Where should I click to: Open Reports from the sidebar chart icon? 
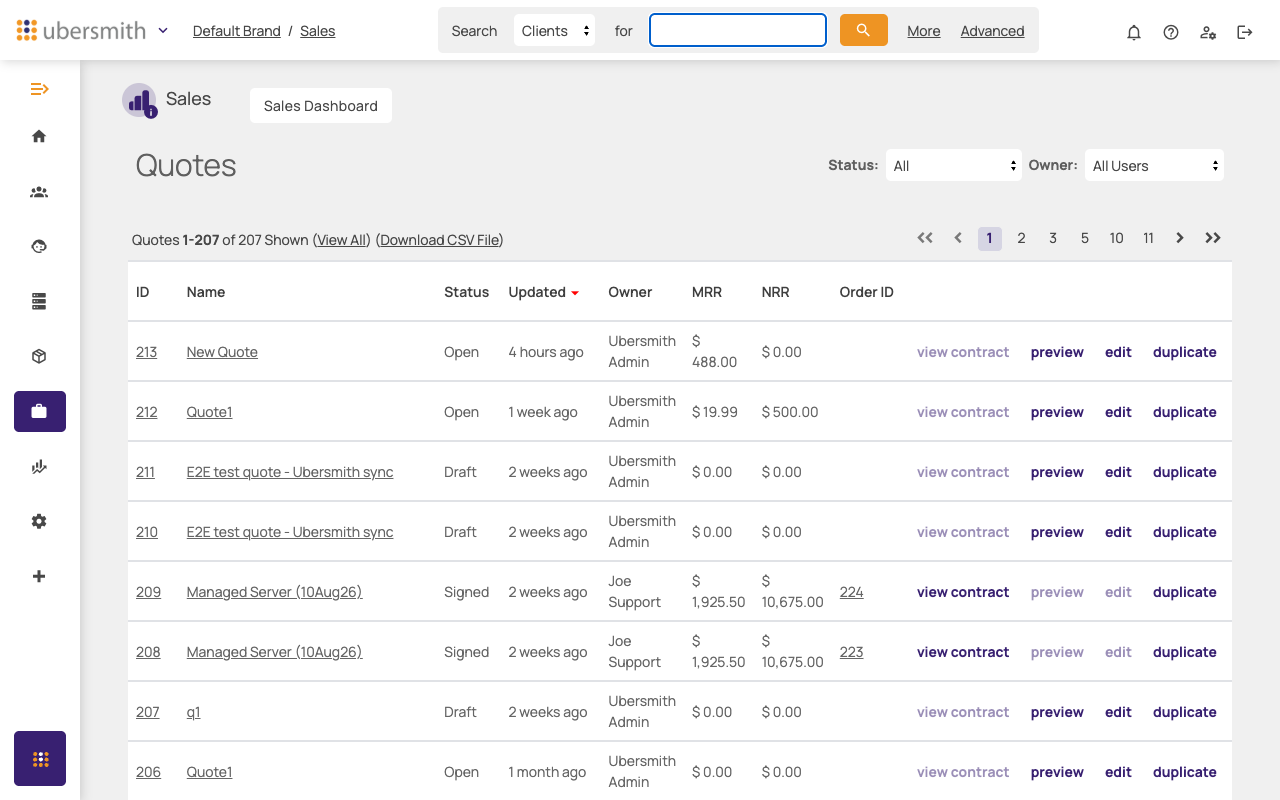(x=39, y=466)
